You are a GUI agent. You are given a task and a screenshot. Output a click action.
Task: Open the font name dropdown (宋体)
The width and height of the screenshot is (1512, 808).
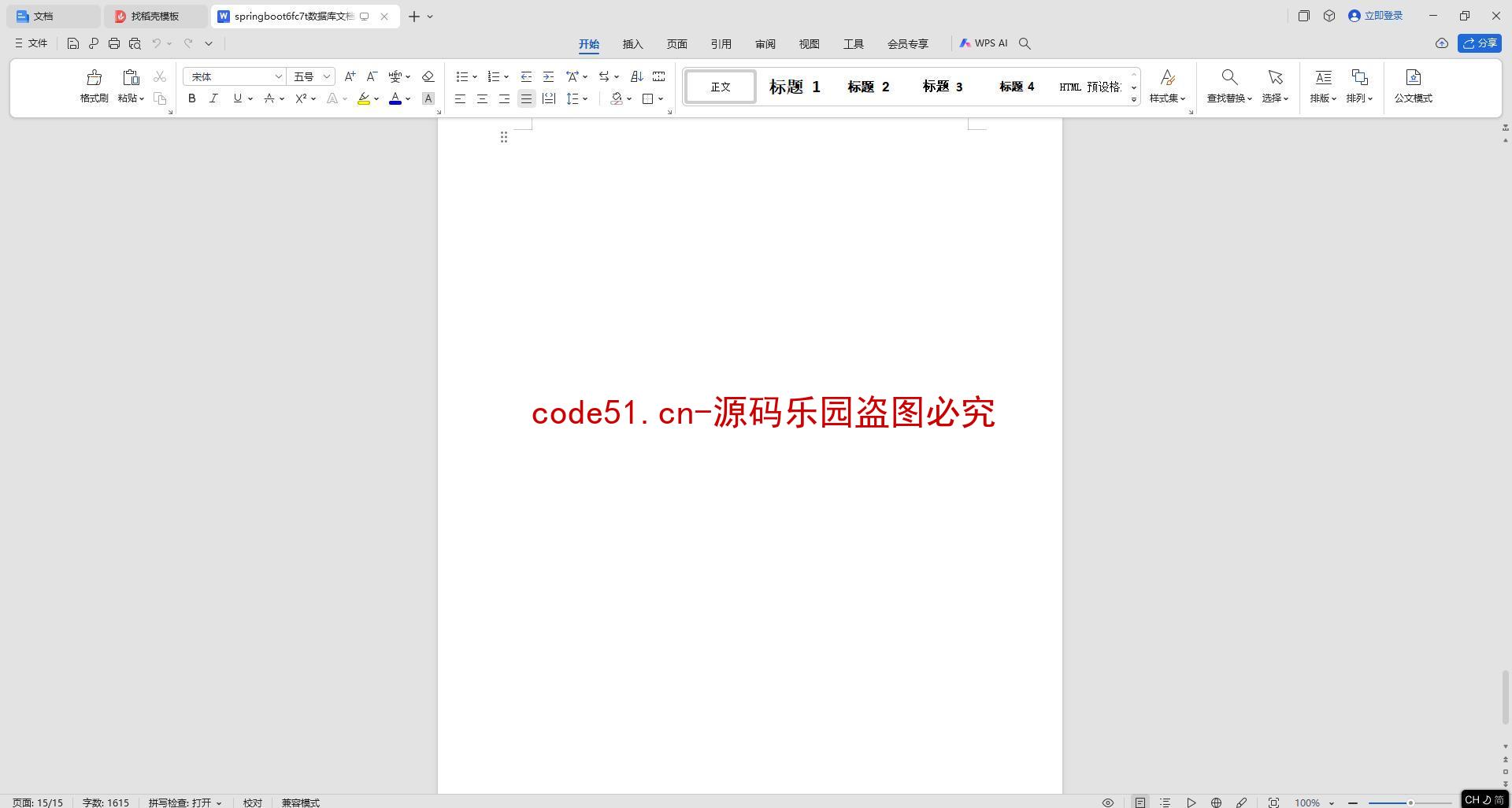(x=278, y=76)
